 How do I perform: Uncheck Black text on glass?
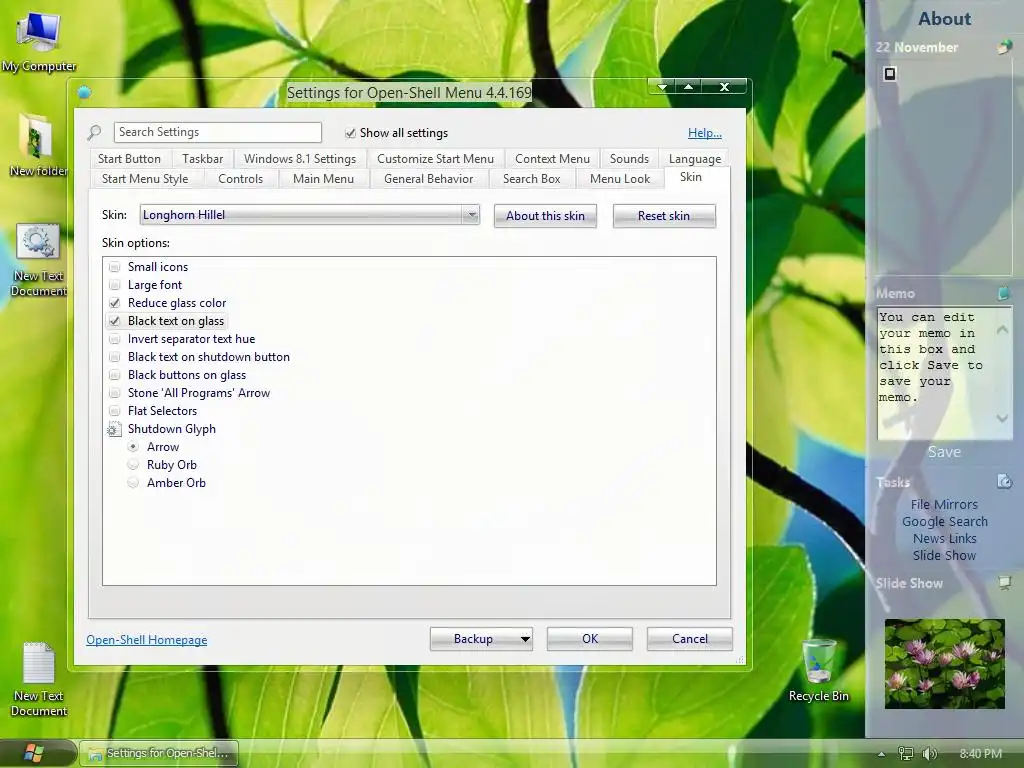(115, 321)
